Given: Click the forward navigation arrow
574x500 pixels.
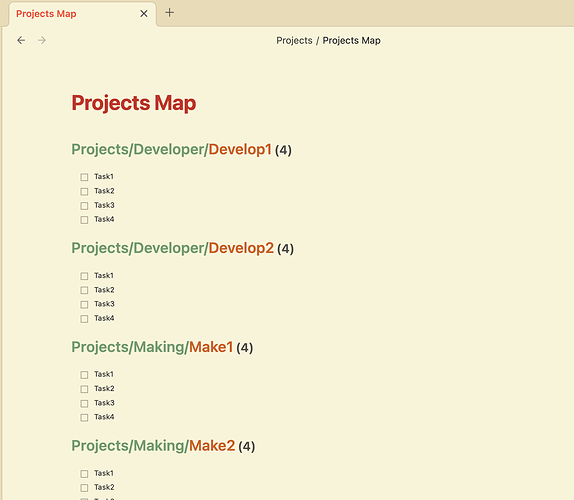Looking at the screenshot, I should pos(42,40).
